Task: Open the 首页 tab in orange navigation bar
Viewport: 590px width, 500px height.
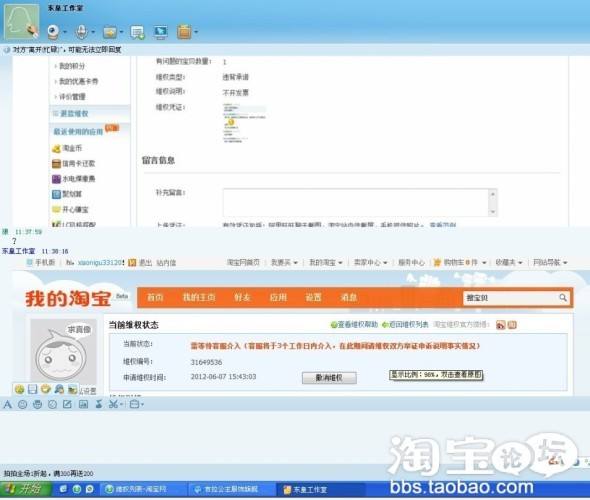Action: 155,297
